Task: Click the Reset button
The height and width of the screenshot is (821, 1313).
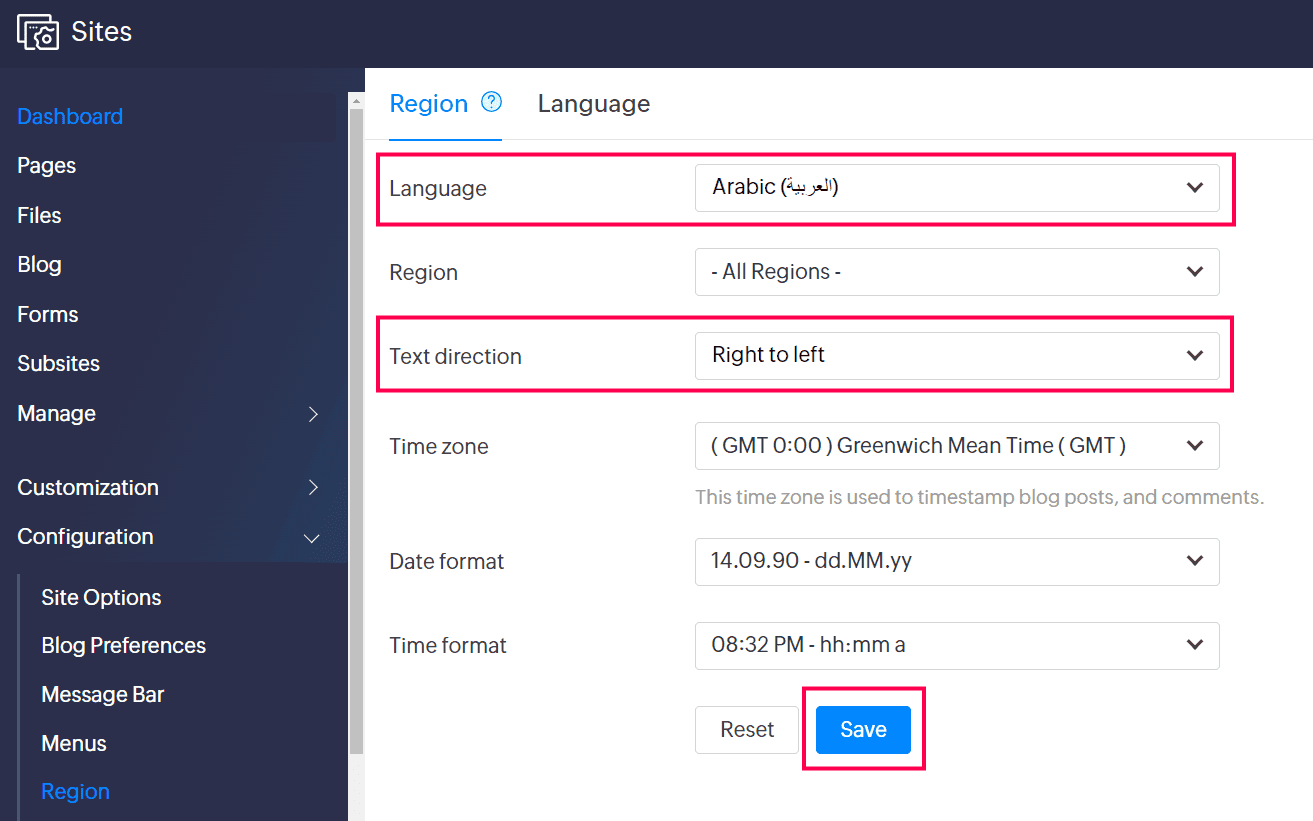Action: coord(747,730)
